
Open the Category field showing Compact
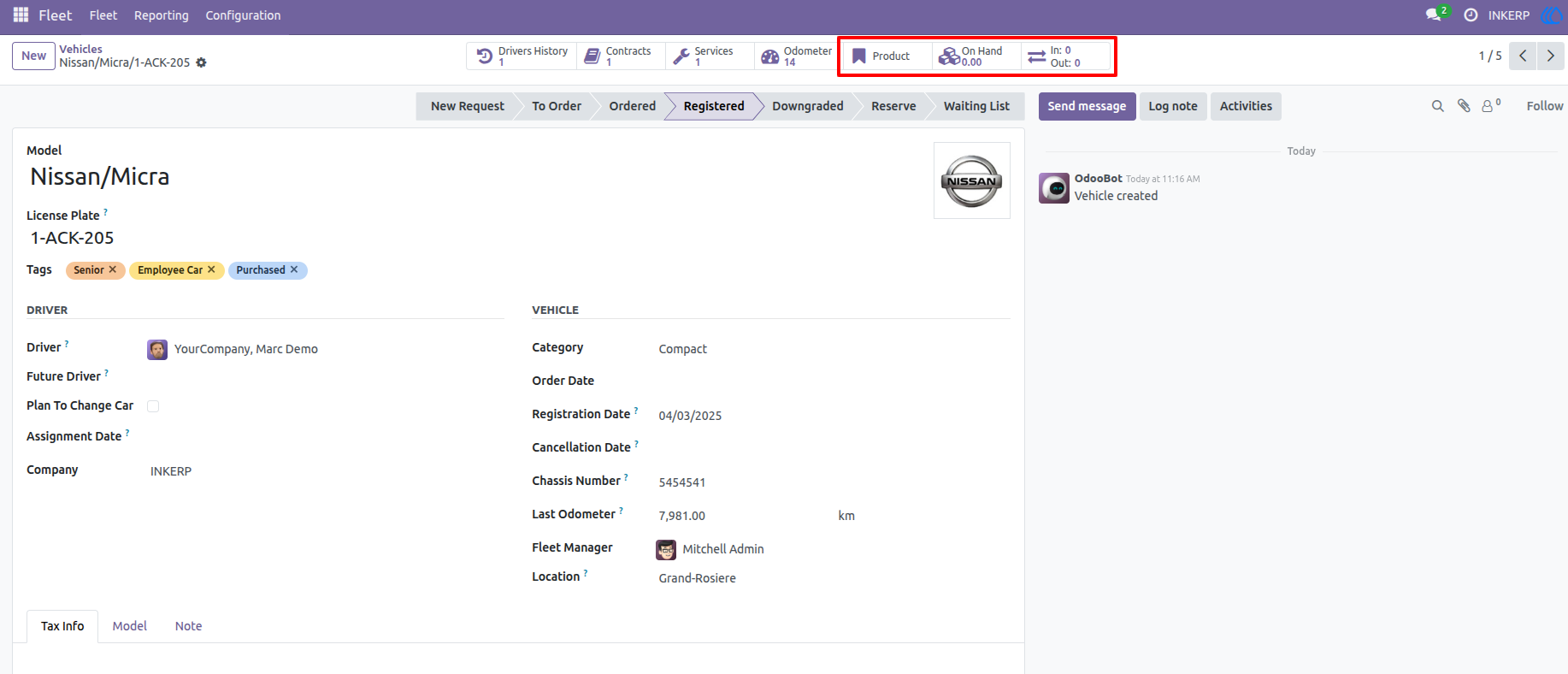tap(834, 349)
